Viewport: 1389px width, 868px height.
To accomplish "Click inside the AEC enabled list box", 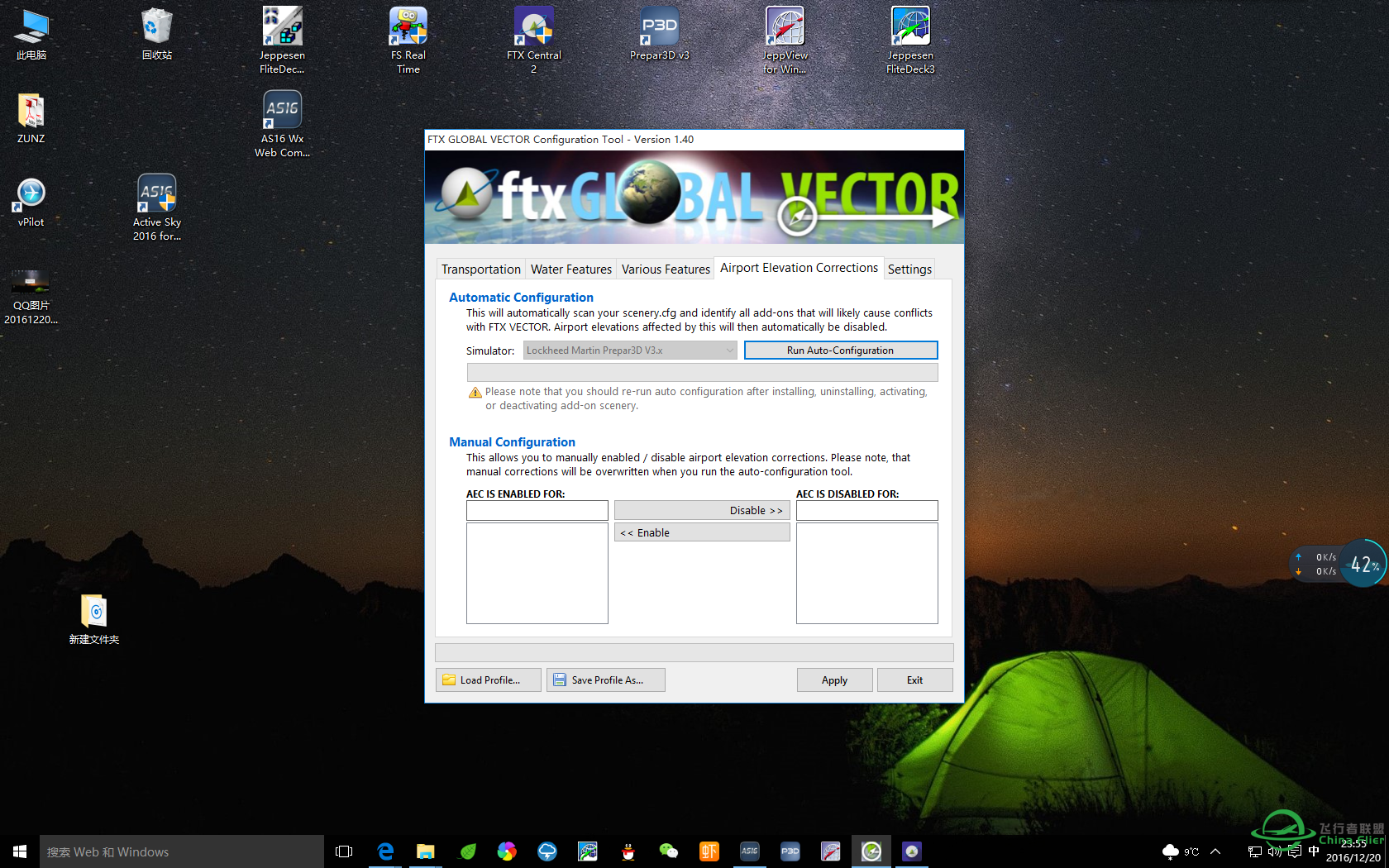I will tap(537, 573).
